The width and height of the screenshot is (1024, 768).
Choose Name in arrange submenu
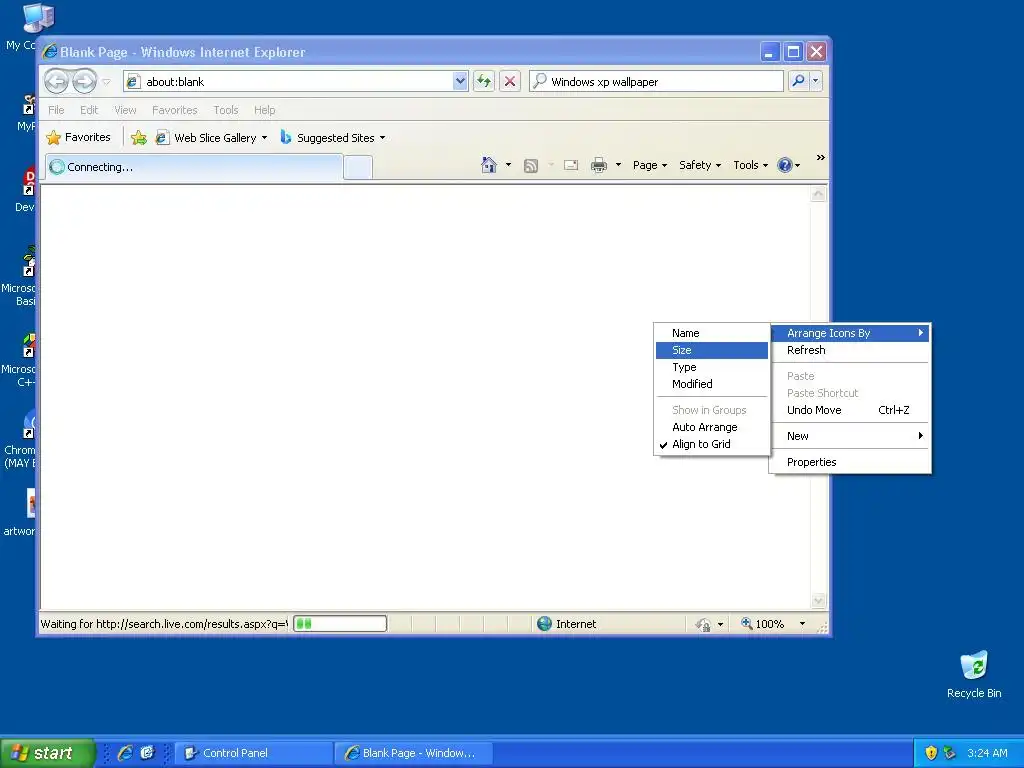(712, 333)
